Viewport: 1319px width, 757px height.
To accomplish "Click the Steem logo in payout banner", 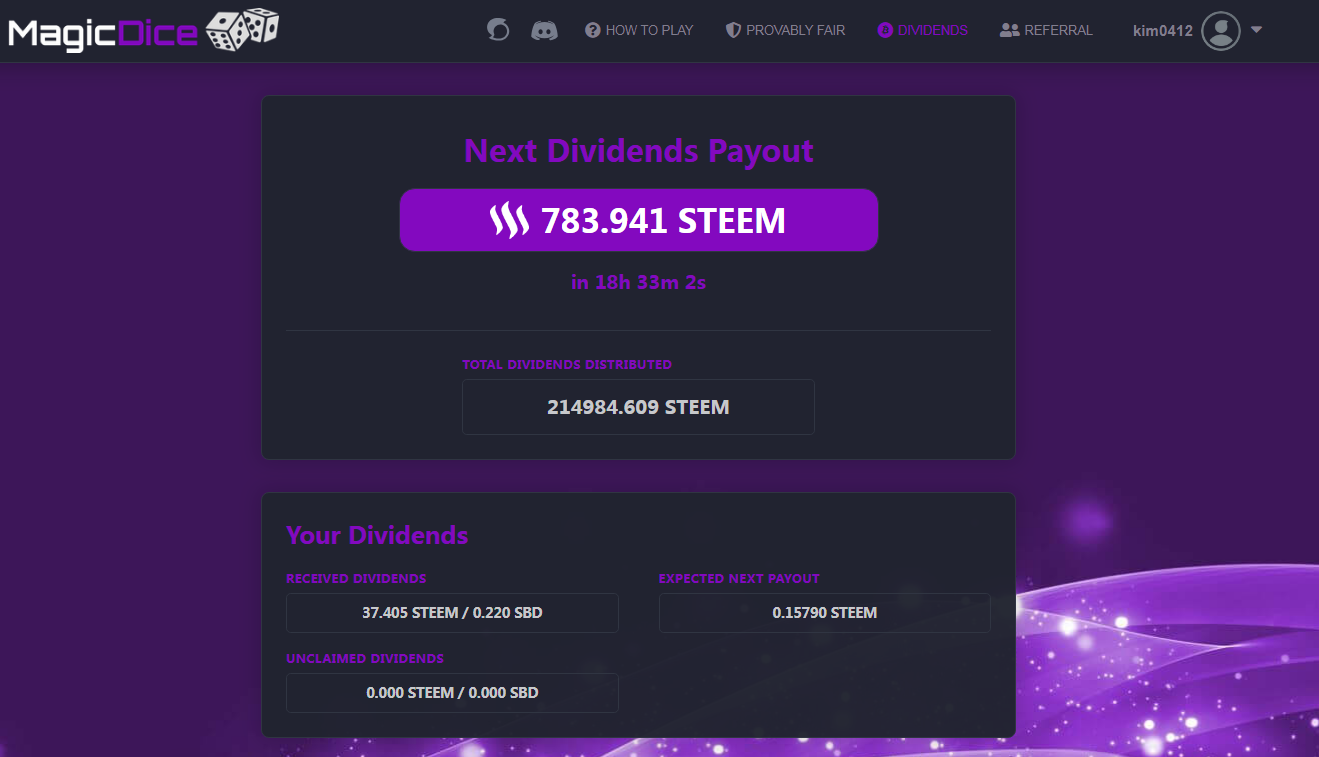I will click(509, 220).
